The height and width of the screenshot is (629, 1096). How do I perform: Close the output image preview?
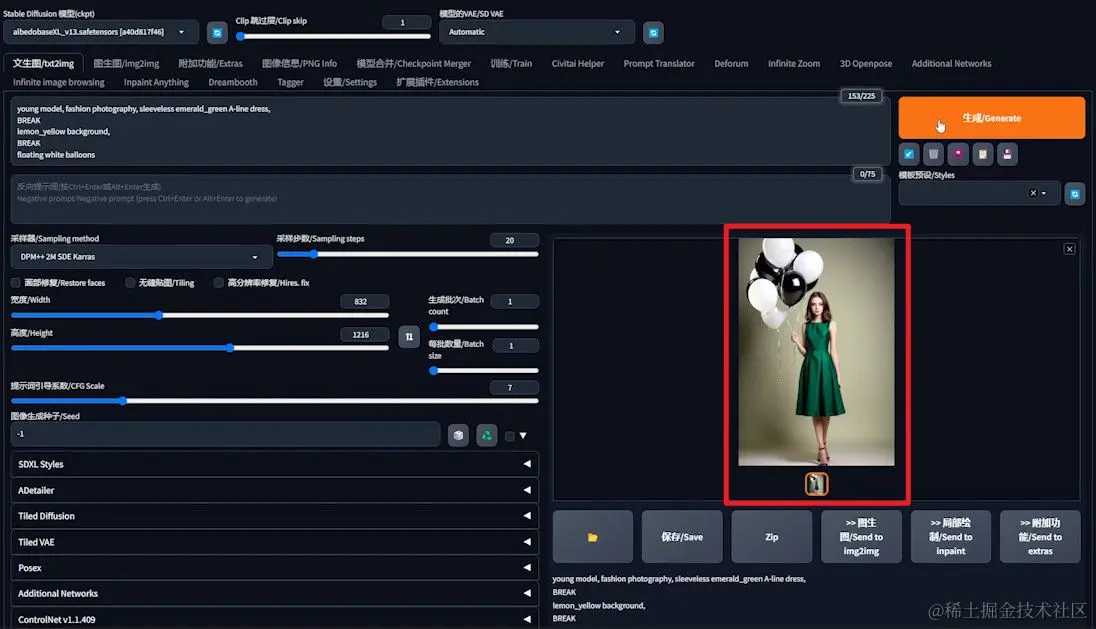(1069, 249)
